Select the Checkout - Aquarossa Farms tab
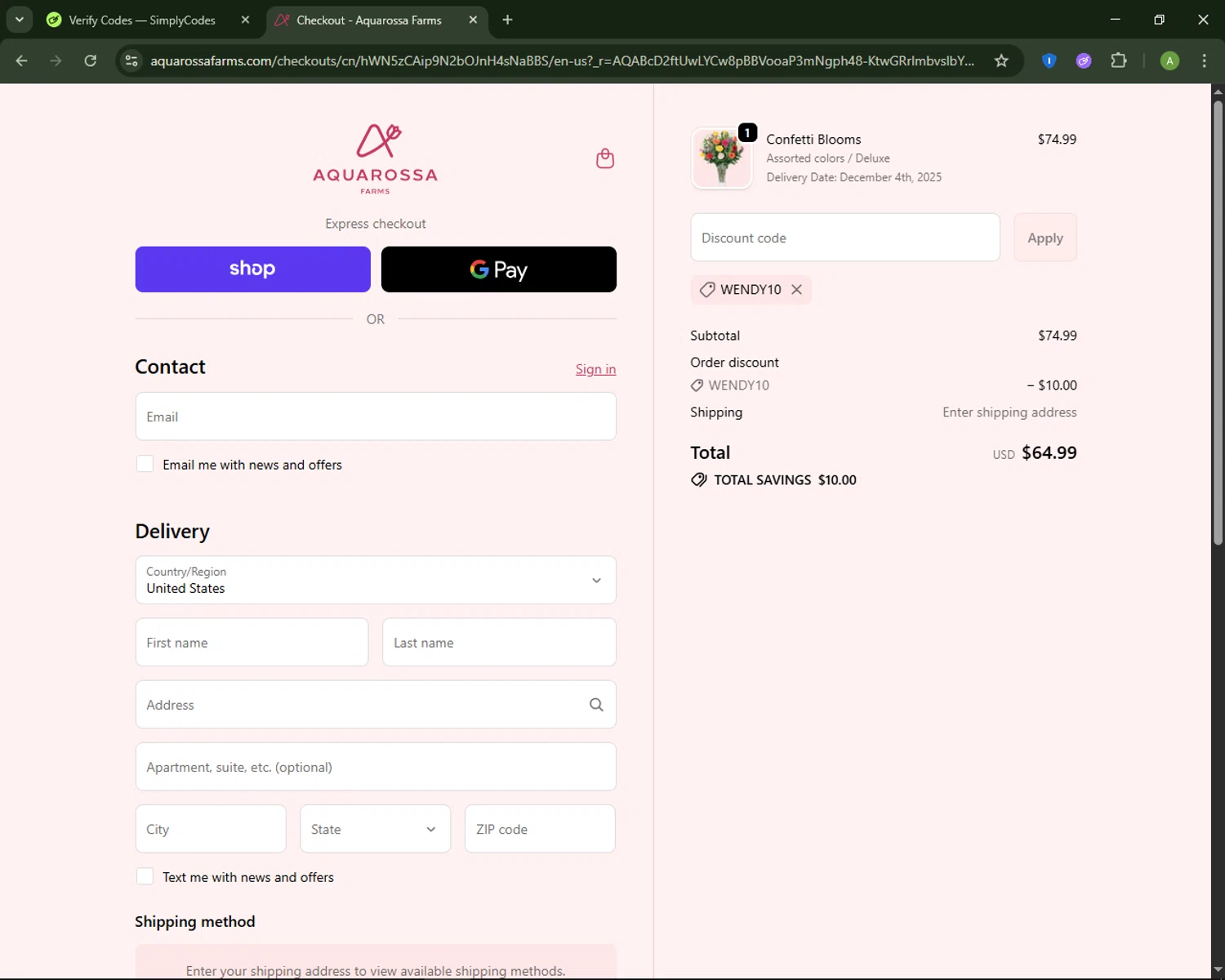The height and width of the screenshot is (980, 1225). [x=368, y=20]
